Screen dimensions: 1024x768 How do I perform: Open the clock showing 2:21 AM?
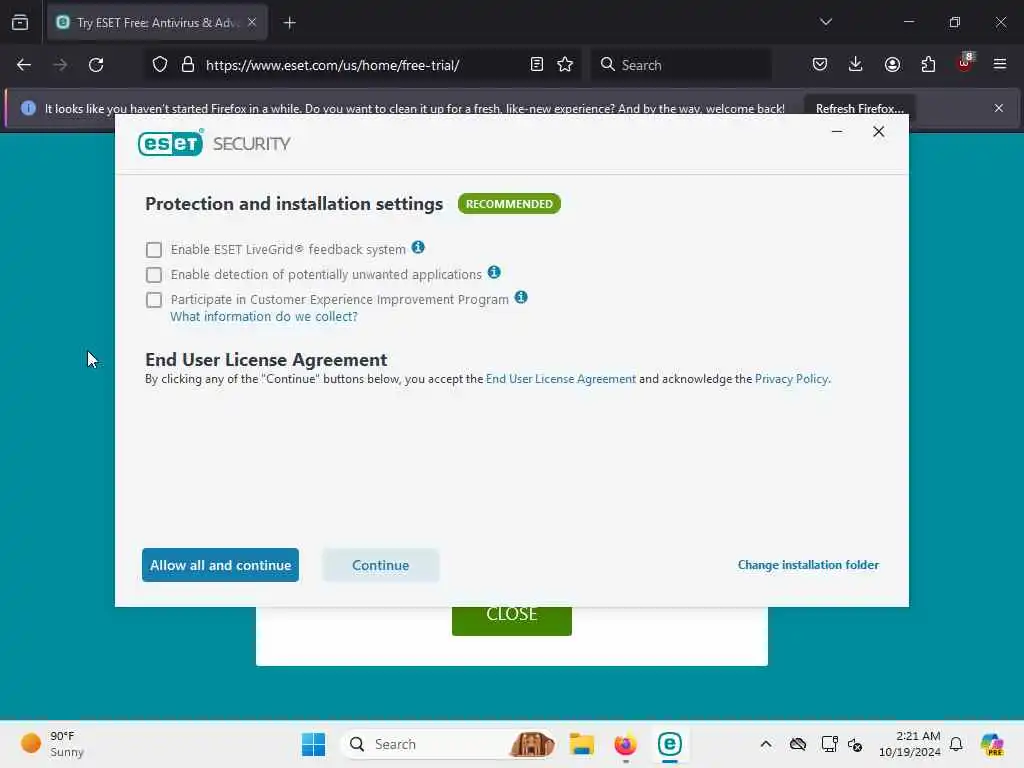click(x=910, y=744)
